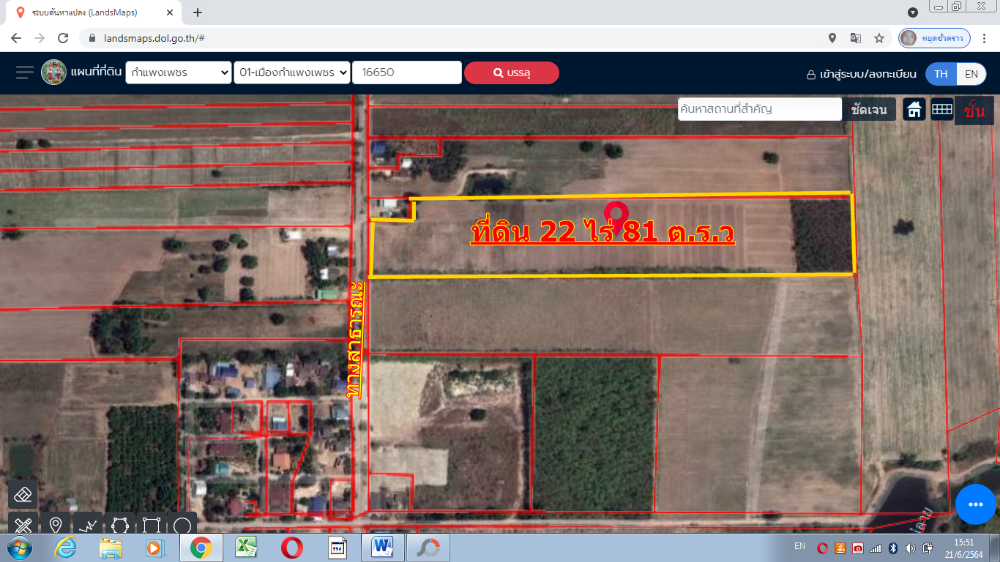Bookmark this page with the star icon
This screenshot has height=562, width=1000.
point(879,38)
